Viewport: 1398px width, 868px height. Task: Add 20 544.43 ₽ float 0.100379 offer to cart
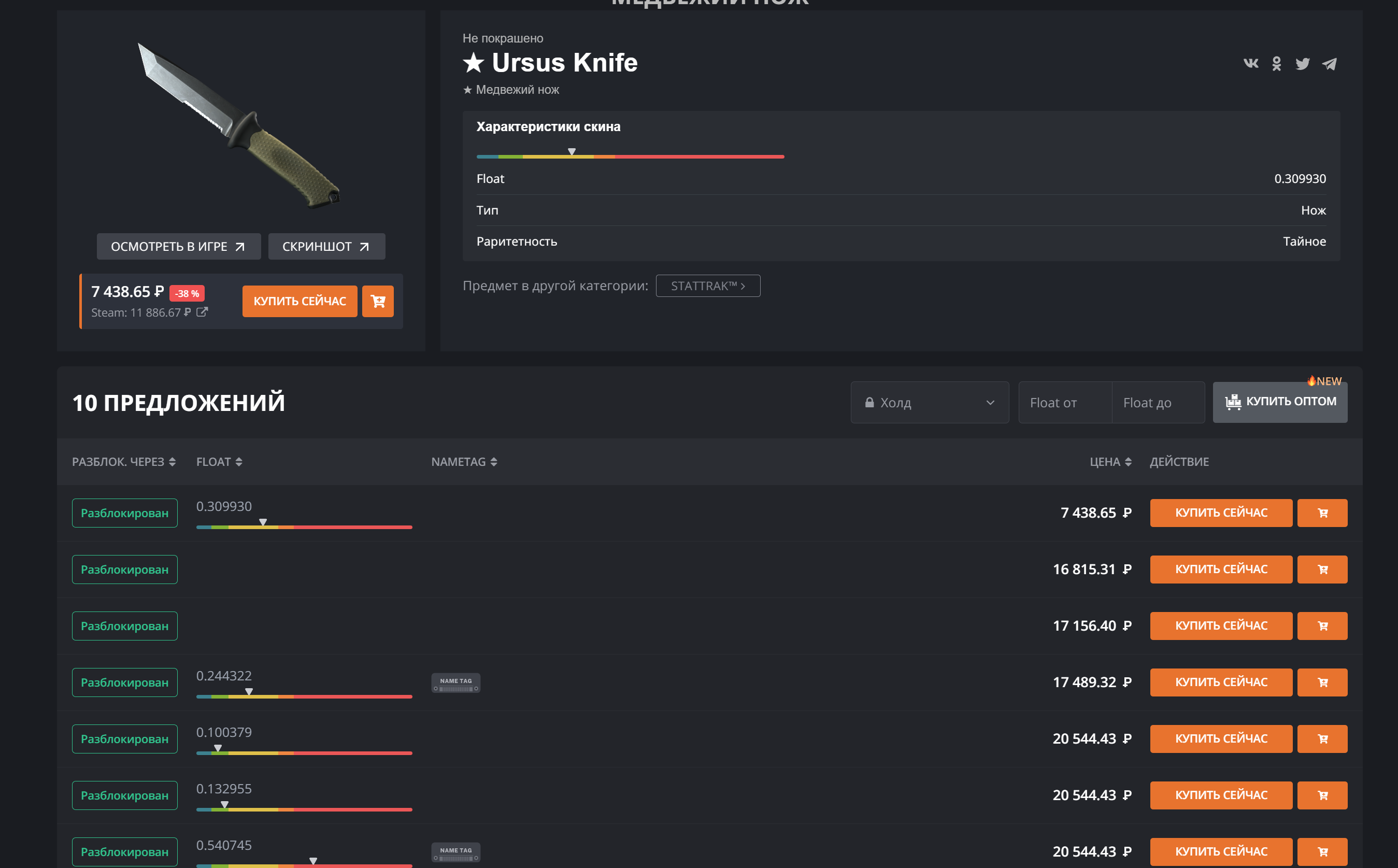[x=1322, y=739]
